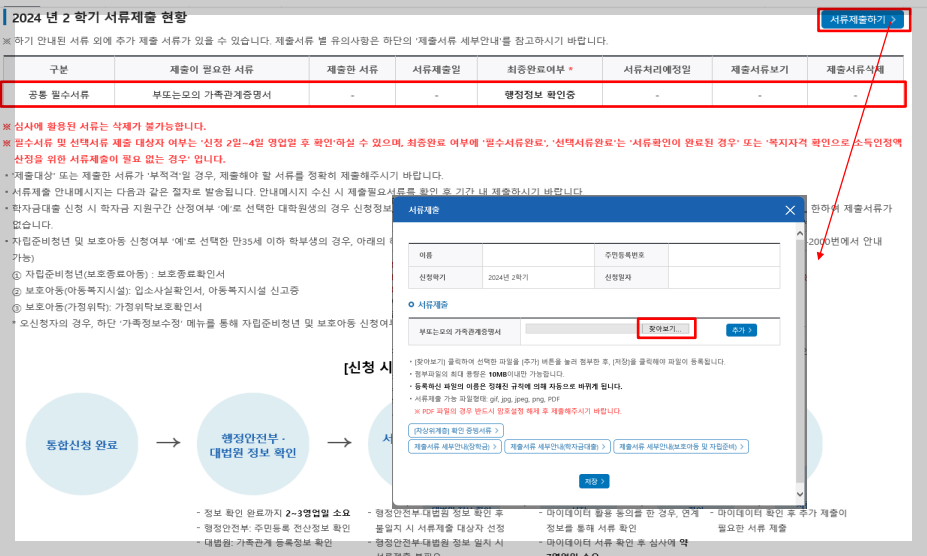927x556 pixels.
Task: Click the 주민등록번호 label in the dialog
Action: (x=624, y=255)
